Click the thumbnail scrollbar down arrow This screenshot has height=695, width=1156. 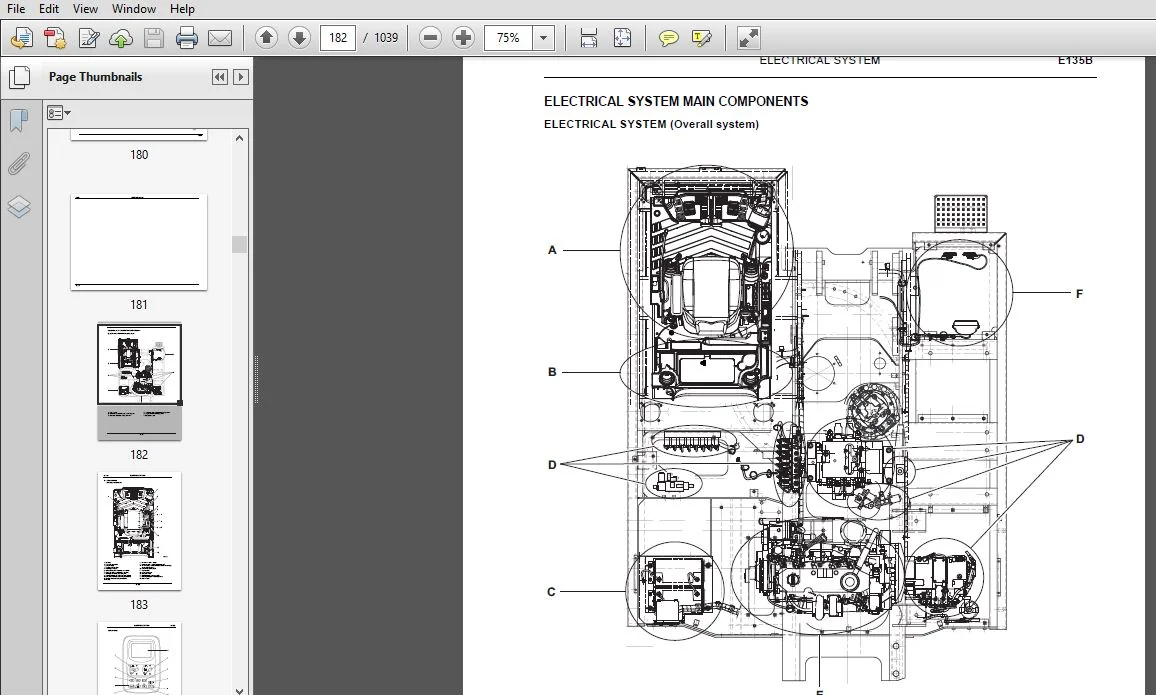pos(240,691)
